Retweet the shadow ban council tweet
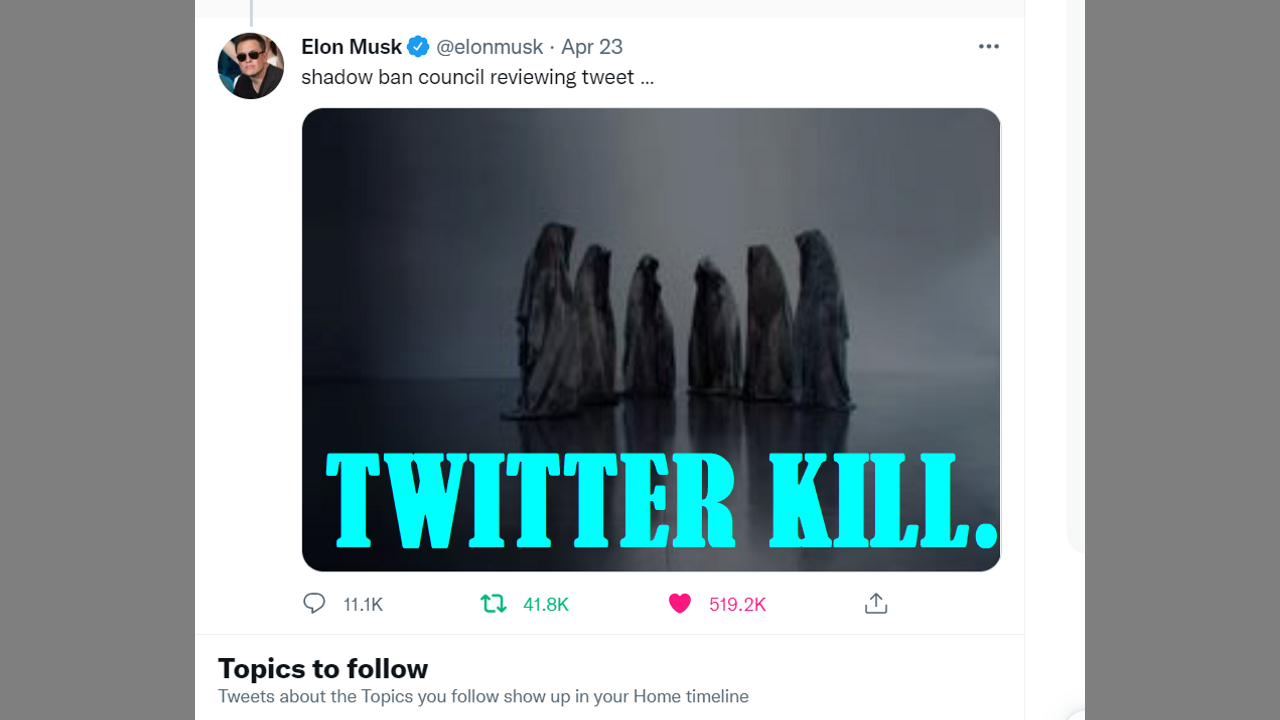The height and width of the screenshot is (720, 1280). pos(493,604)
